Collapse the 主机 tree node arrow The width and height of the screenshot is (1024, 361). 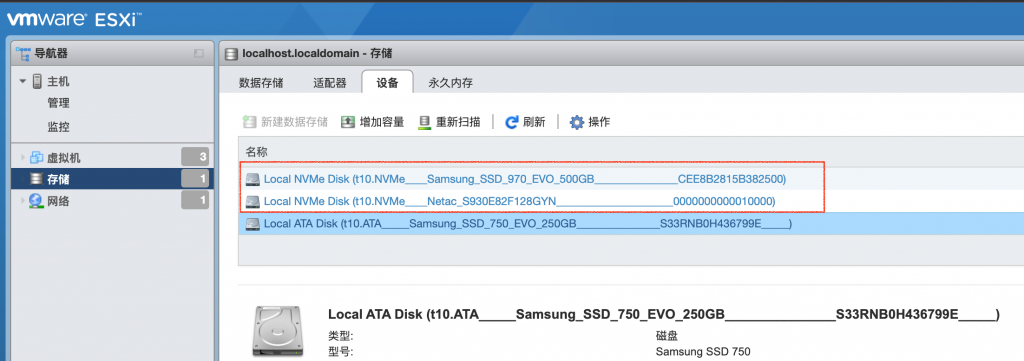[x=23, y=82]
